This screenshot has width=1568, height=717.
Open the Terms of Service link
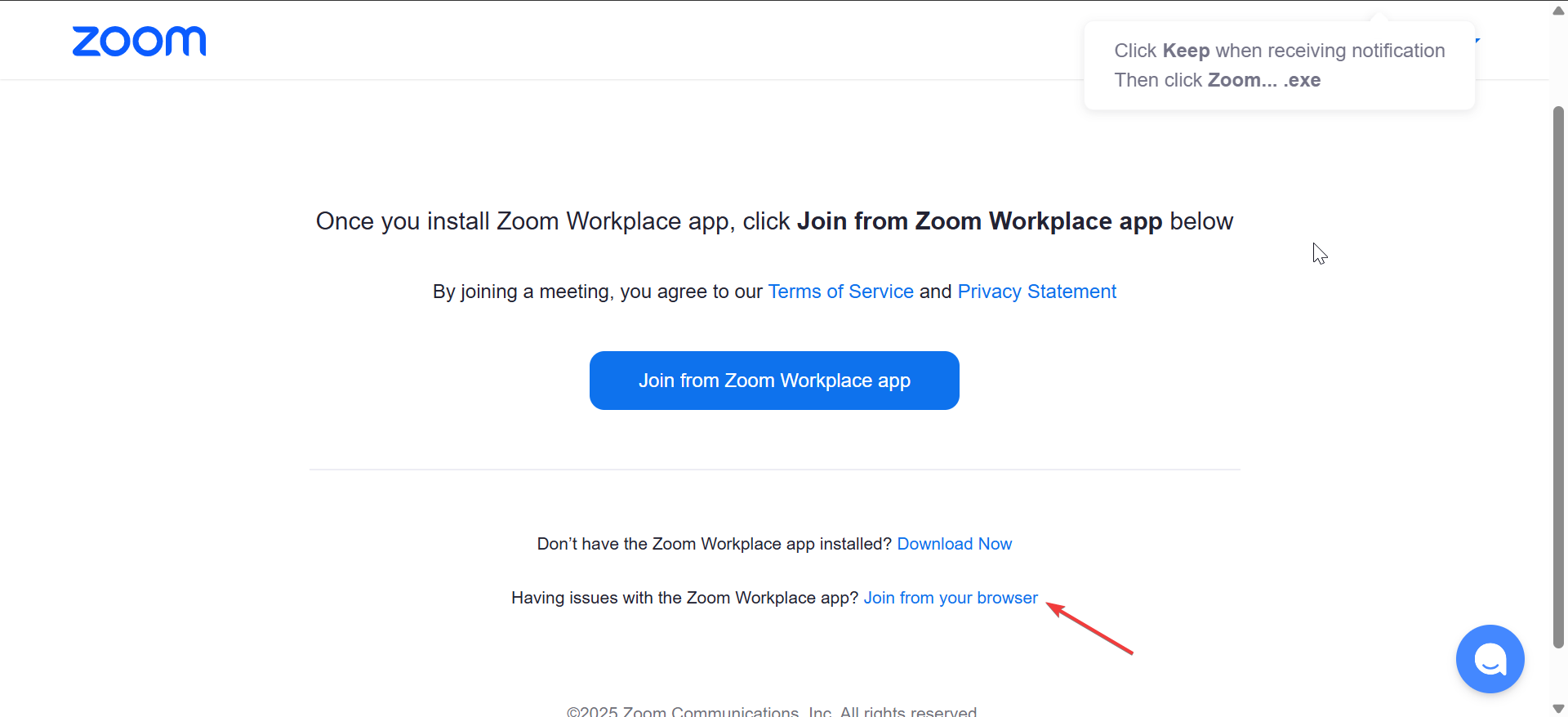(840, 292)
